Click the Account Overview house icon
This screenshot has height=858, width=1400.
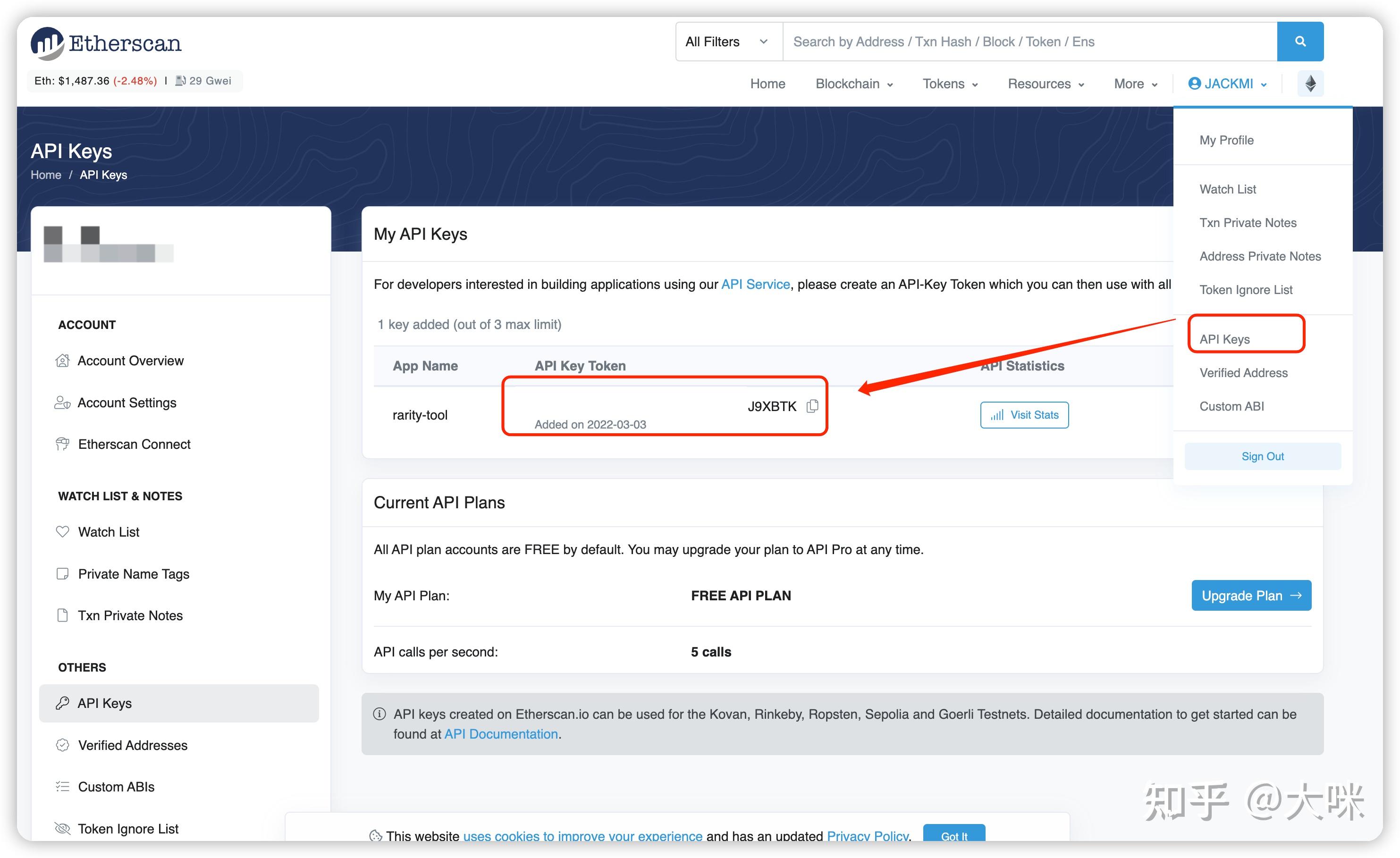pyautogui.click(x=62, y=361)
